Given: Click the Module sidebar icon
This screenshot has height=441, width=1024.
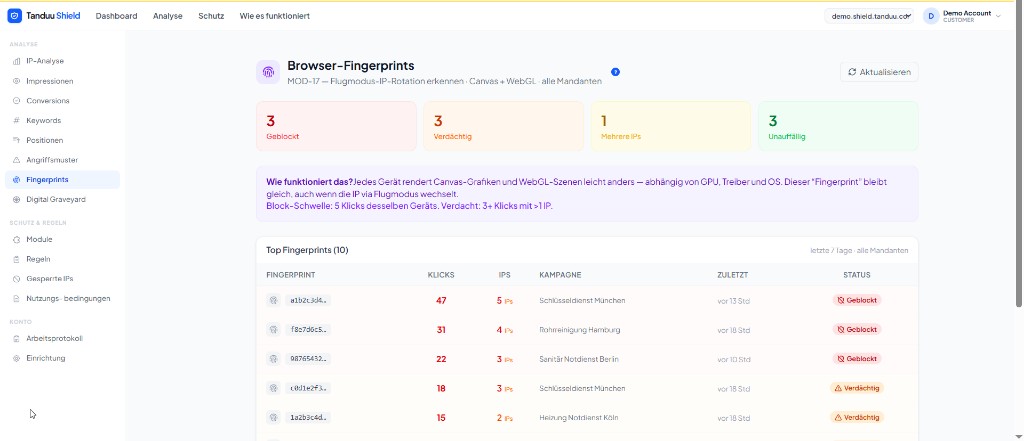Looking at the screenshot, I should pos(16,240).
